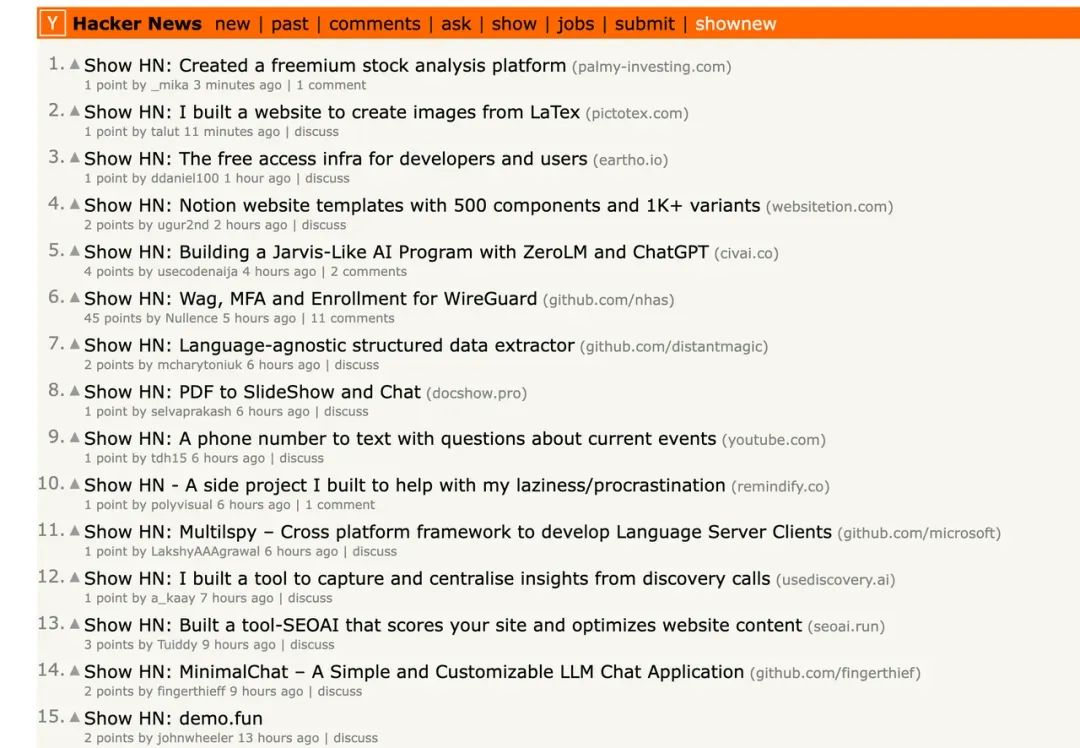This screenshot has width=1080, height=748.
Task: Open the 'submit' page
Action: pyautogui.click(x=644, y=24)
